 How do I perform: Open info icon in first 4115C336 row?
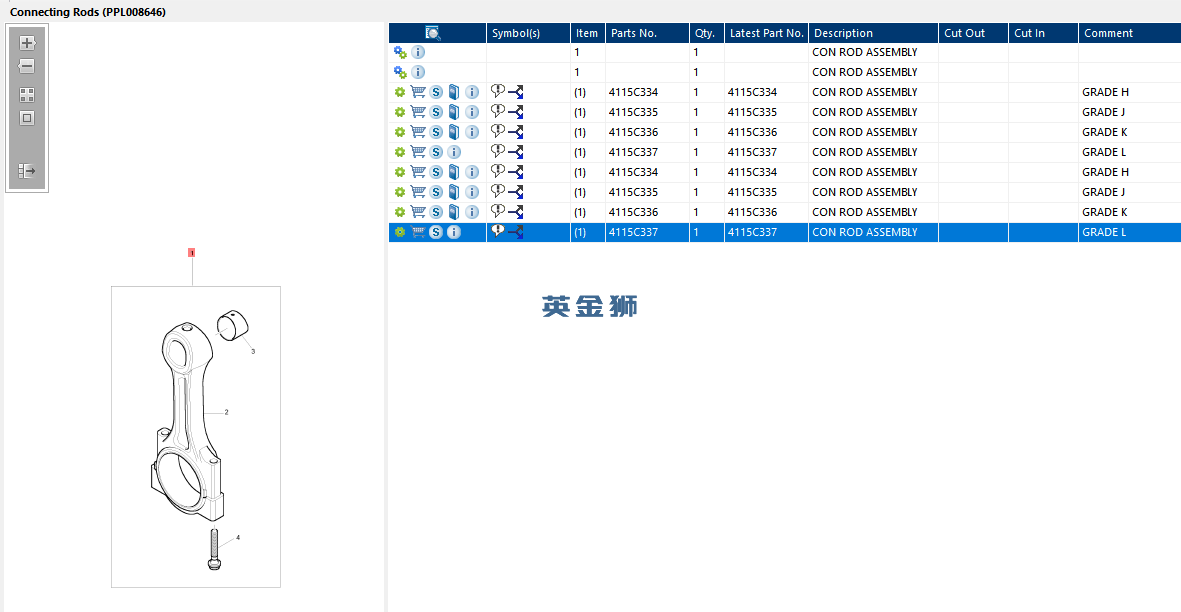pyautogui.click(x=472, y=132)
